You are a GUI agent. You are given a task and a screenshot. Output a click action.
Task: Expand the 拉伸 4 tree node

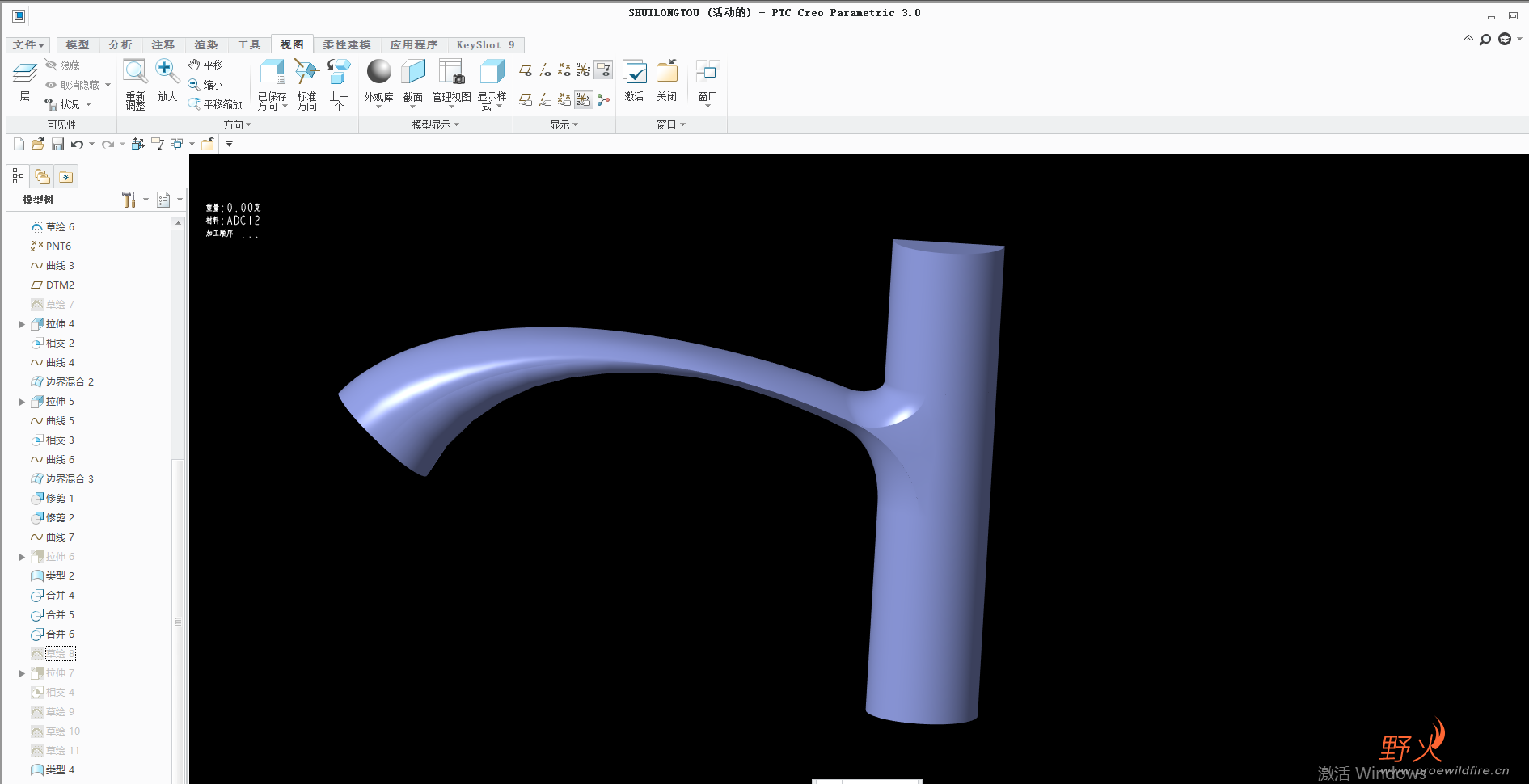click(22, 324)
